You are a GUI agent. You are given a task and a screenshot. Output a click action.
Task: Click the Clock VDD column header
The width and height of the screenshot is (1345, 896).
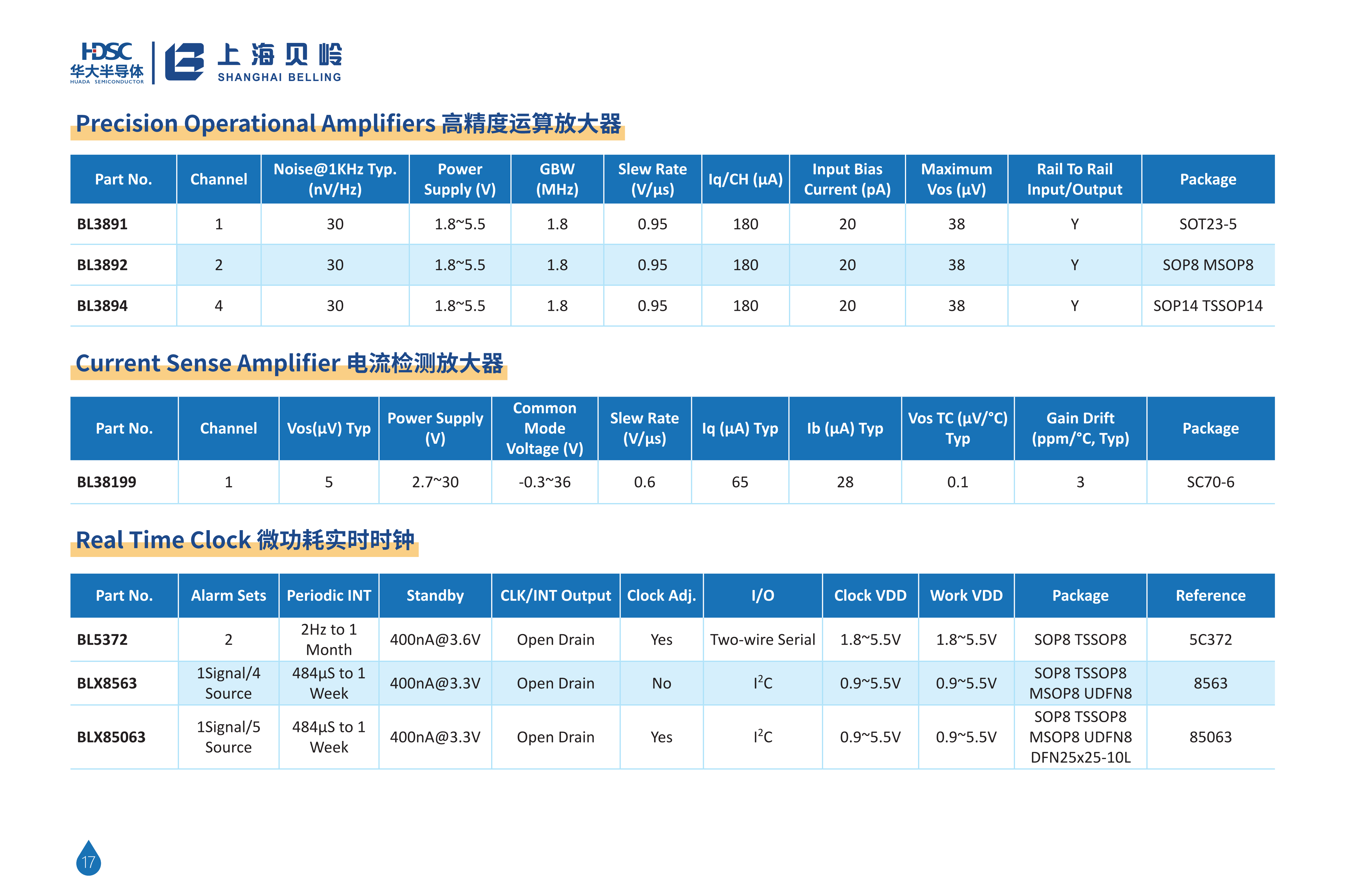(870, 595)
